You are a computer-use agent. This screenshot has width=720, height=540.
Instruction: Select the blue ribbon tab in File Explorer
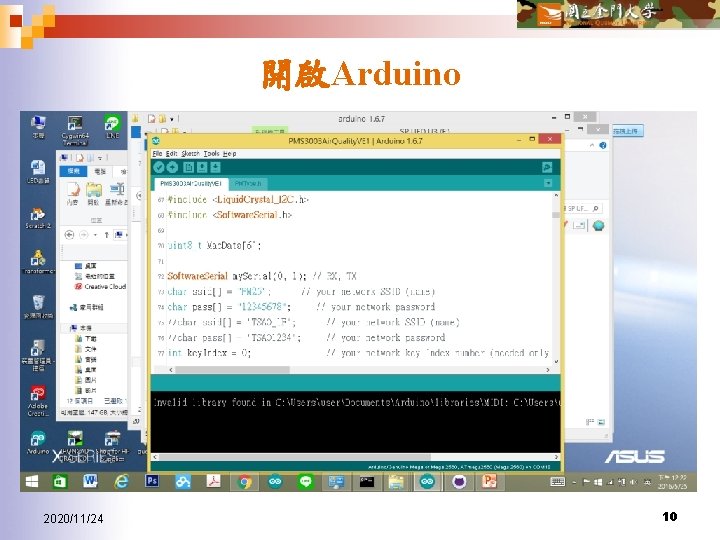click(x=73, y=171)
